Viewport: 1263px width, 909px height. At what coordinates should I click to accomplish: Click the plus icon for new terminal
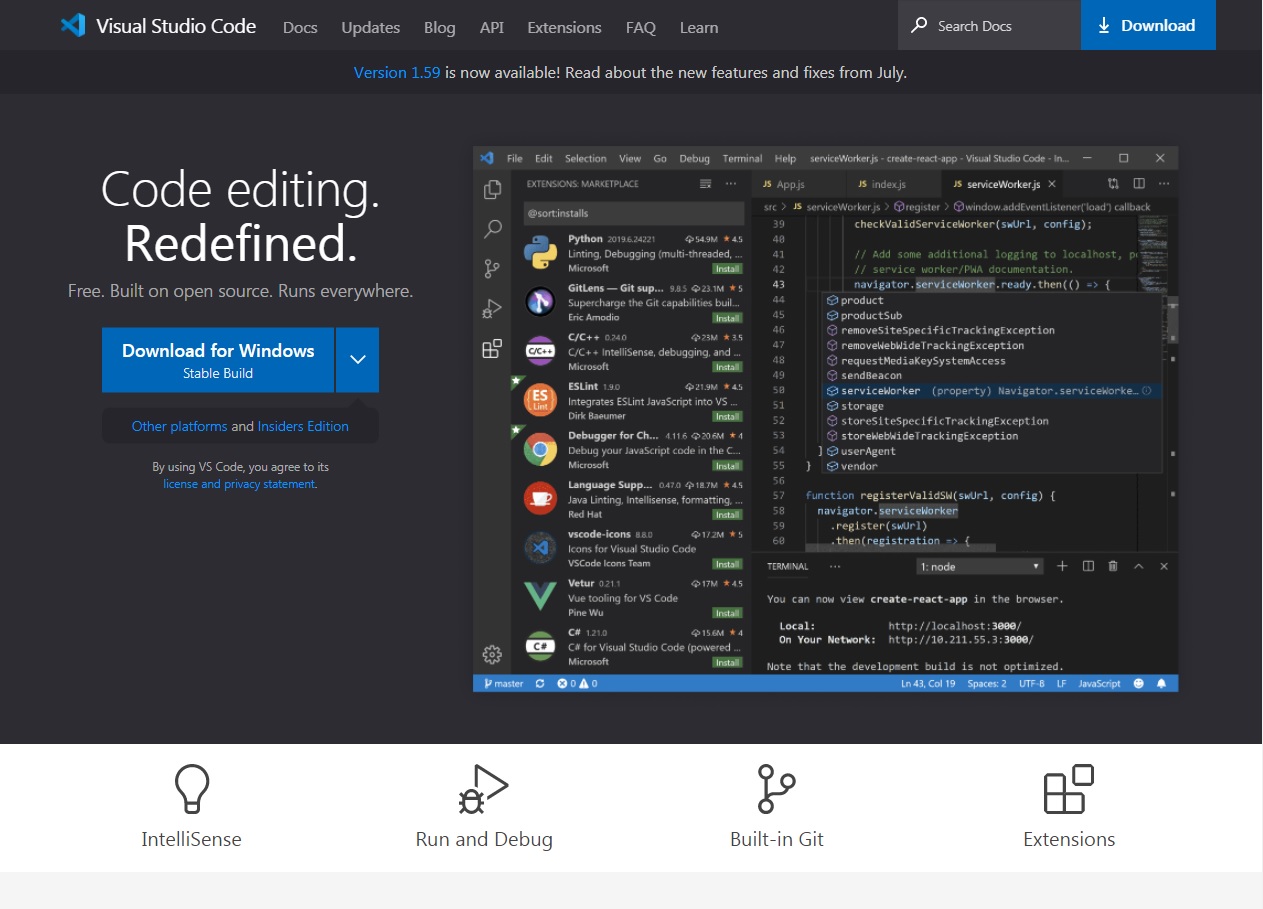pyautogui.click(x=1062, y=566)
